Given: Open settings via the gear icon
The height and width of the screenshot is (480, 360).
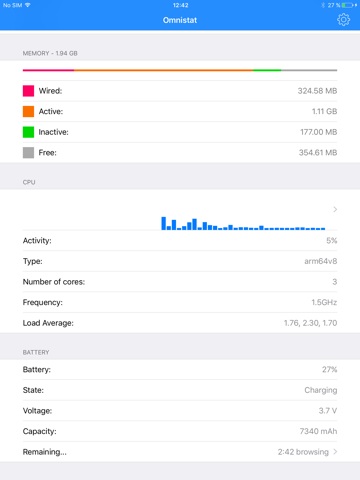Looking at the screenshot, I should (343, 20).
